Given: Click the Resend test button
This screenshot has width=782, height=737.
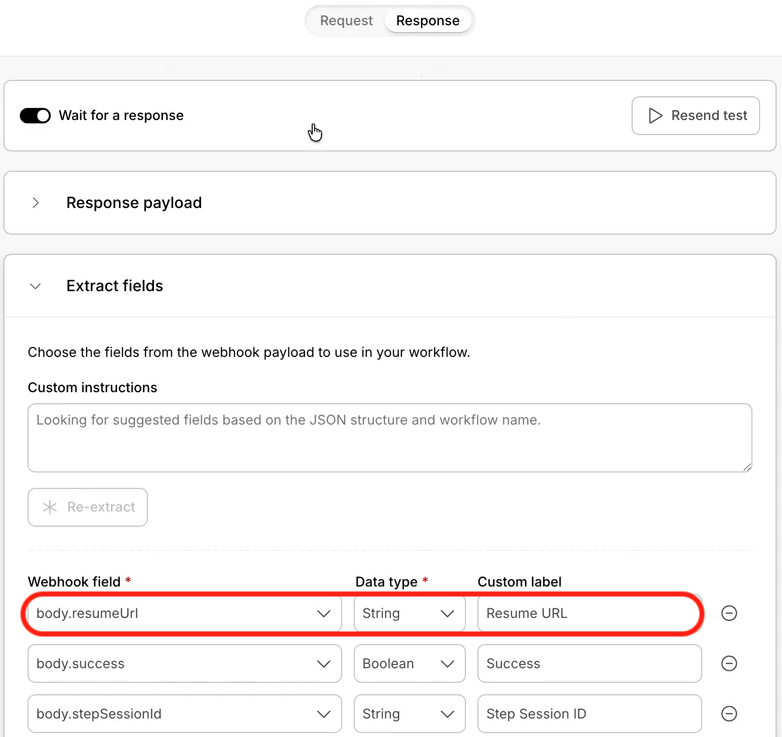Looking at the screenshot, I should click(695, 115).
